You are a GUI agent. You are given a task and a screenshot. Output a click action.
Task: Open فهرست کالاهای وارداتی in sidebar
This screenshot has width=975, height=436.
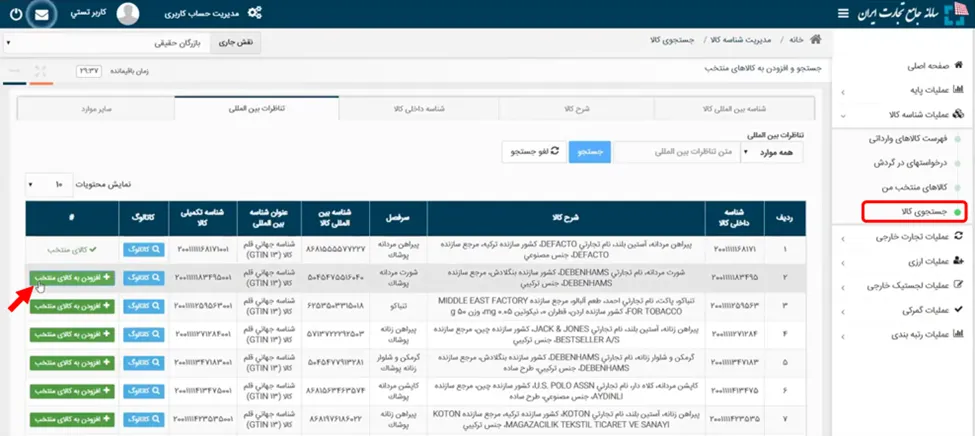click(x=907, y=139)
